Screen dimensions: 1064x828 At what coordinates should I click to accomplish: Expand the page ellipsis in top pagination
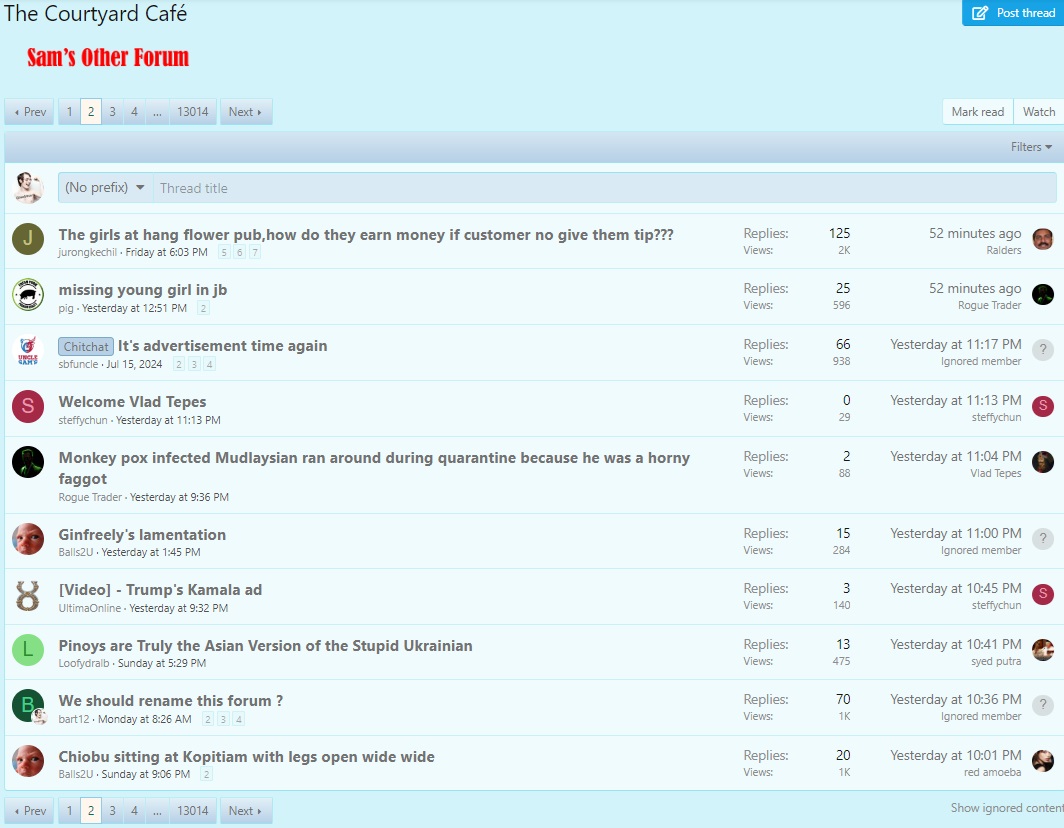coord(157,112)
